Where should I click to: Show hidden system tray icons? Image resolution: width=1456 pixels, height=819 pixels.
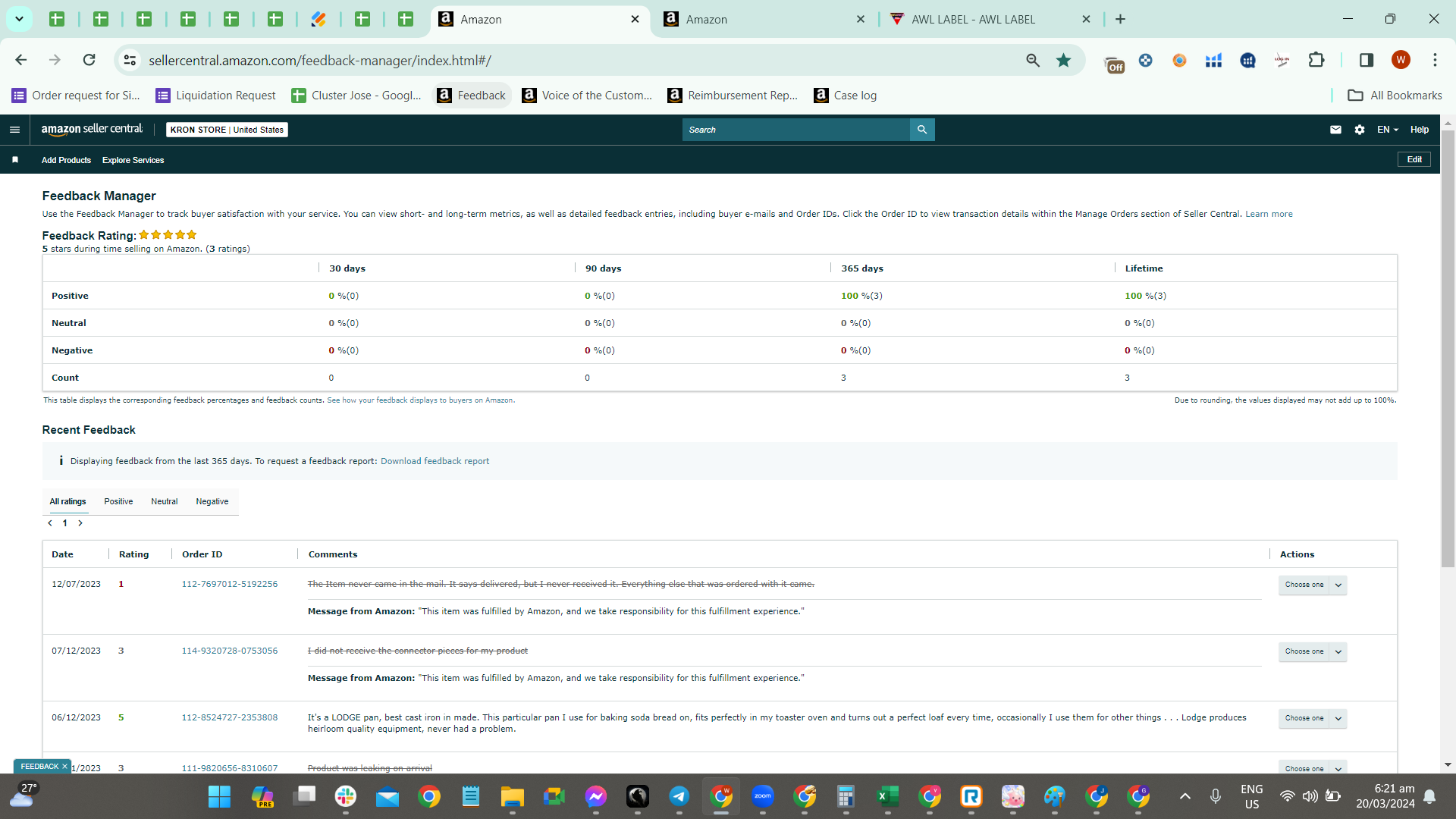pos(1185,796)
